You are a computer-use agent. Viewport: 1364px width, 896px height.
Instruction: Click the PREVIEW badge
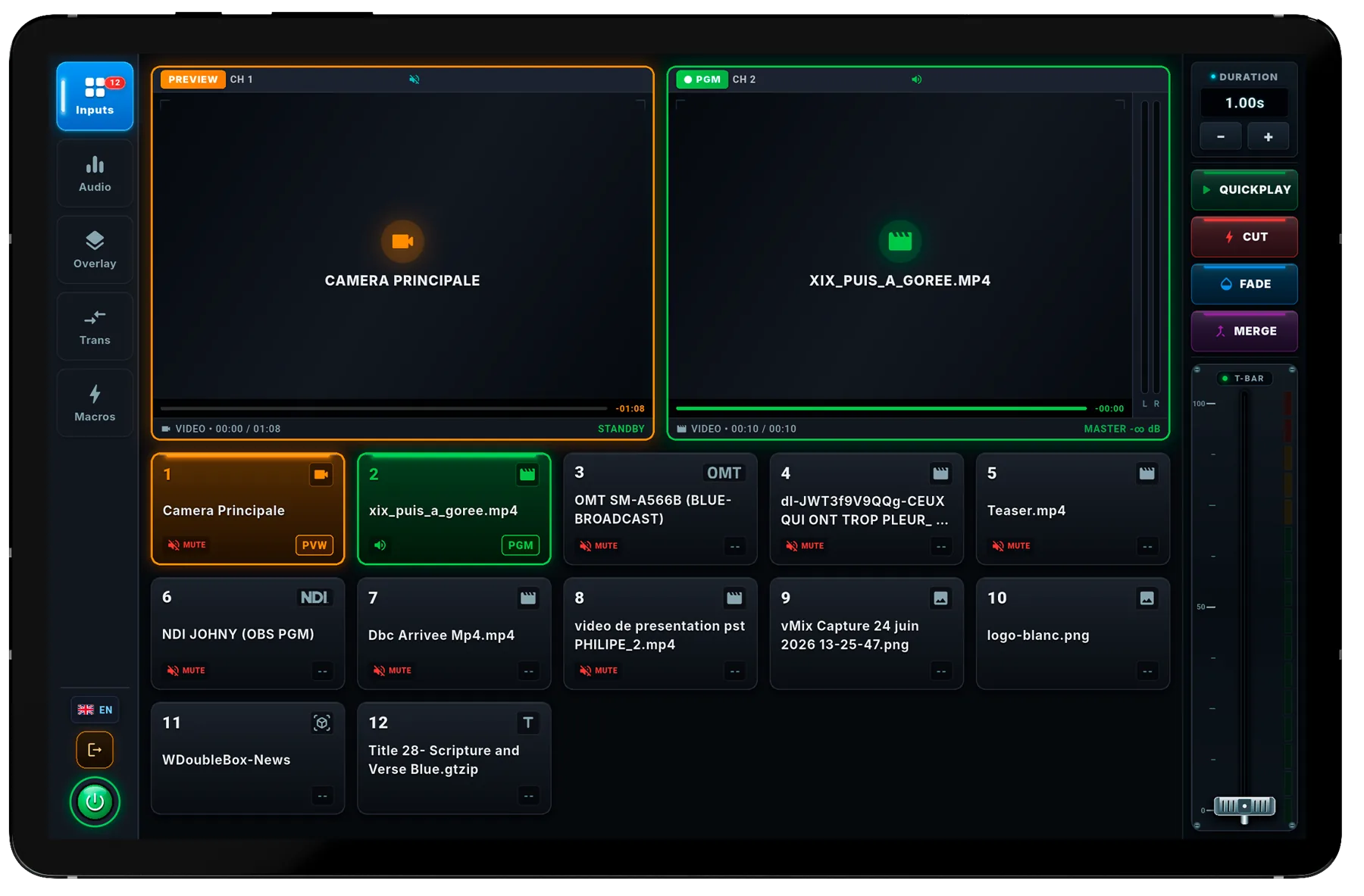click(192, 80)
